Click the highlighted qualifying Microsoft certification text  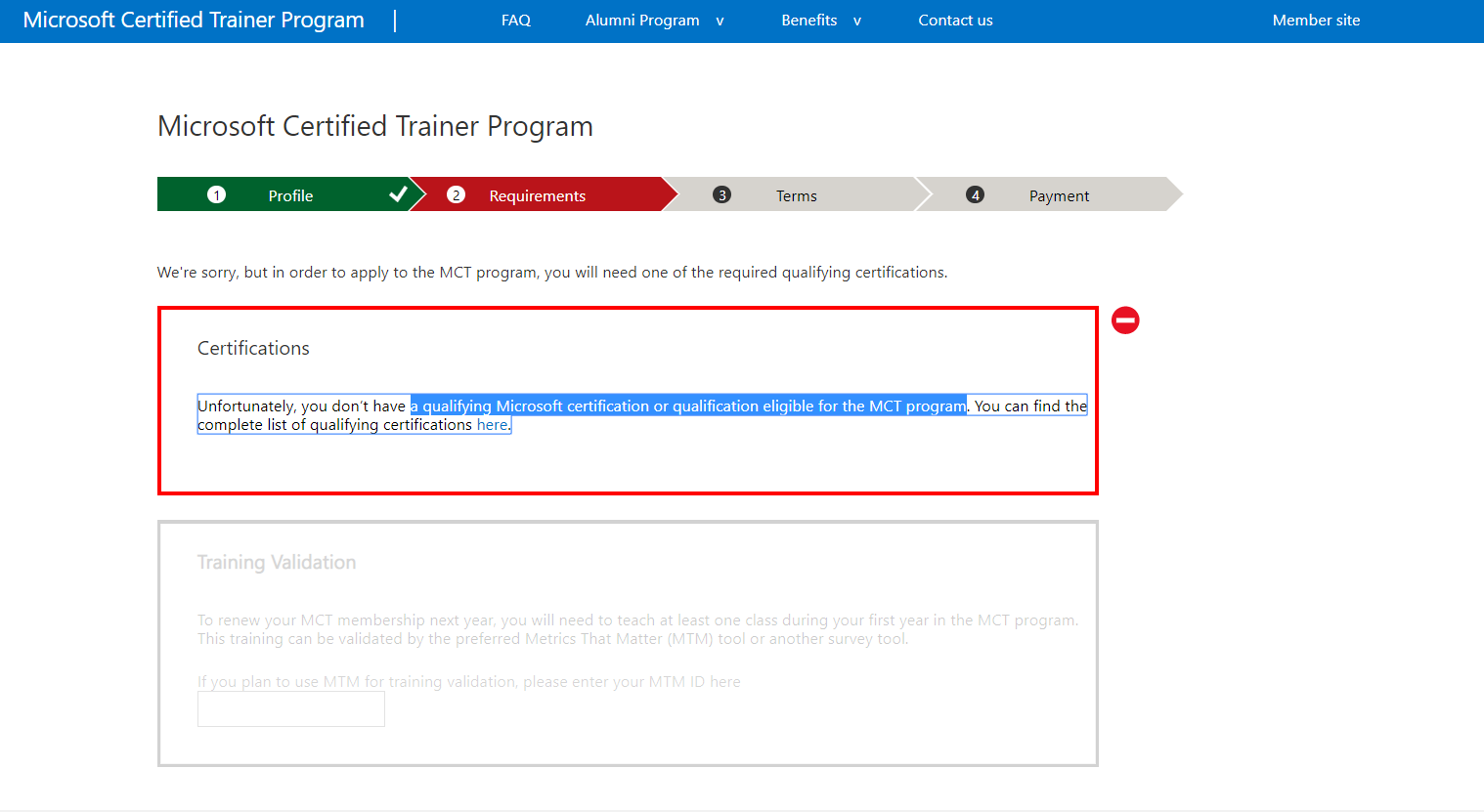point(688,406)
